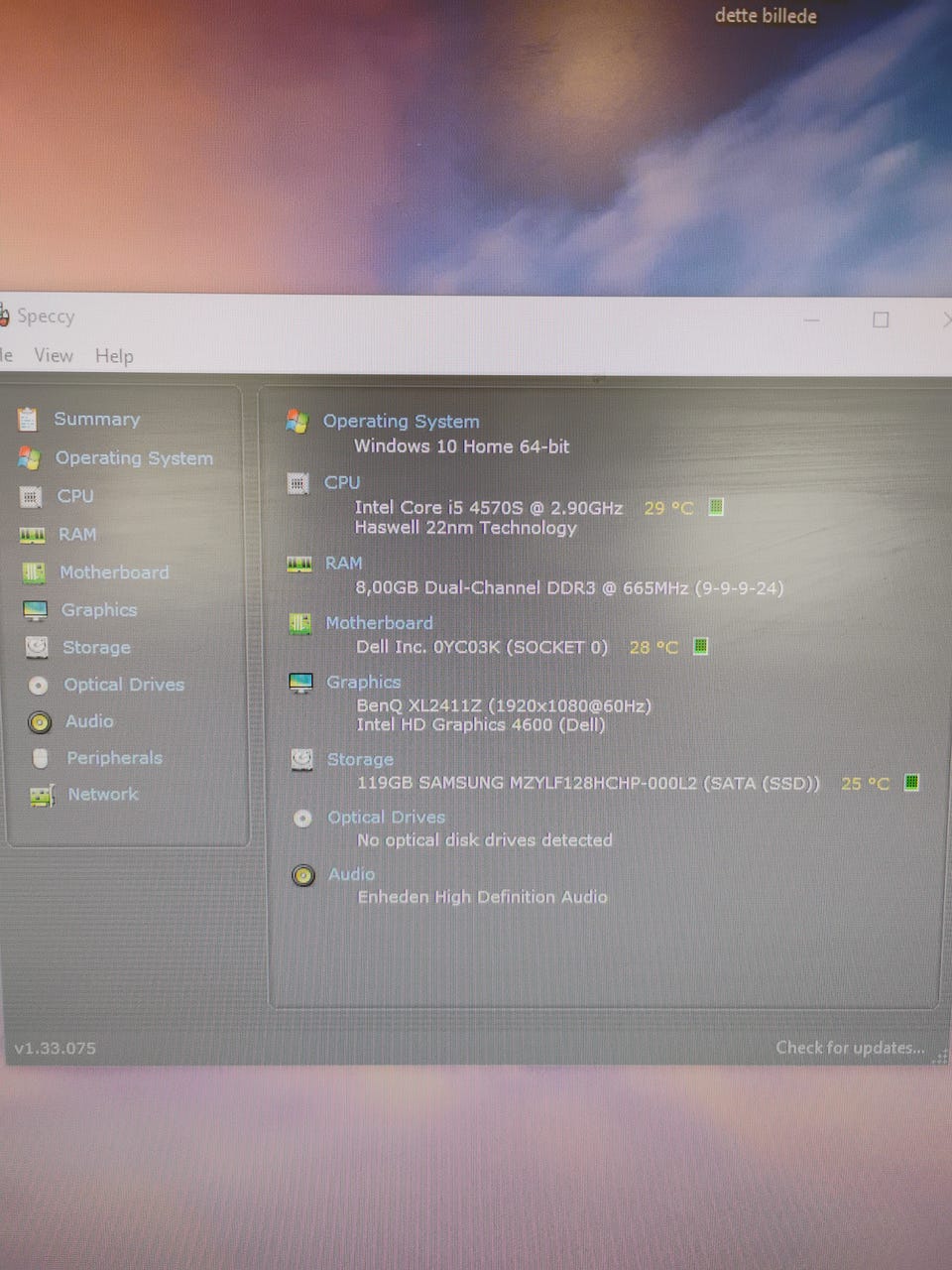Select Peripherals in the sidebar
Image resolution: width=952 pixels, height=1270 pixels.
(x=114, y=758)
